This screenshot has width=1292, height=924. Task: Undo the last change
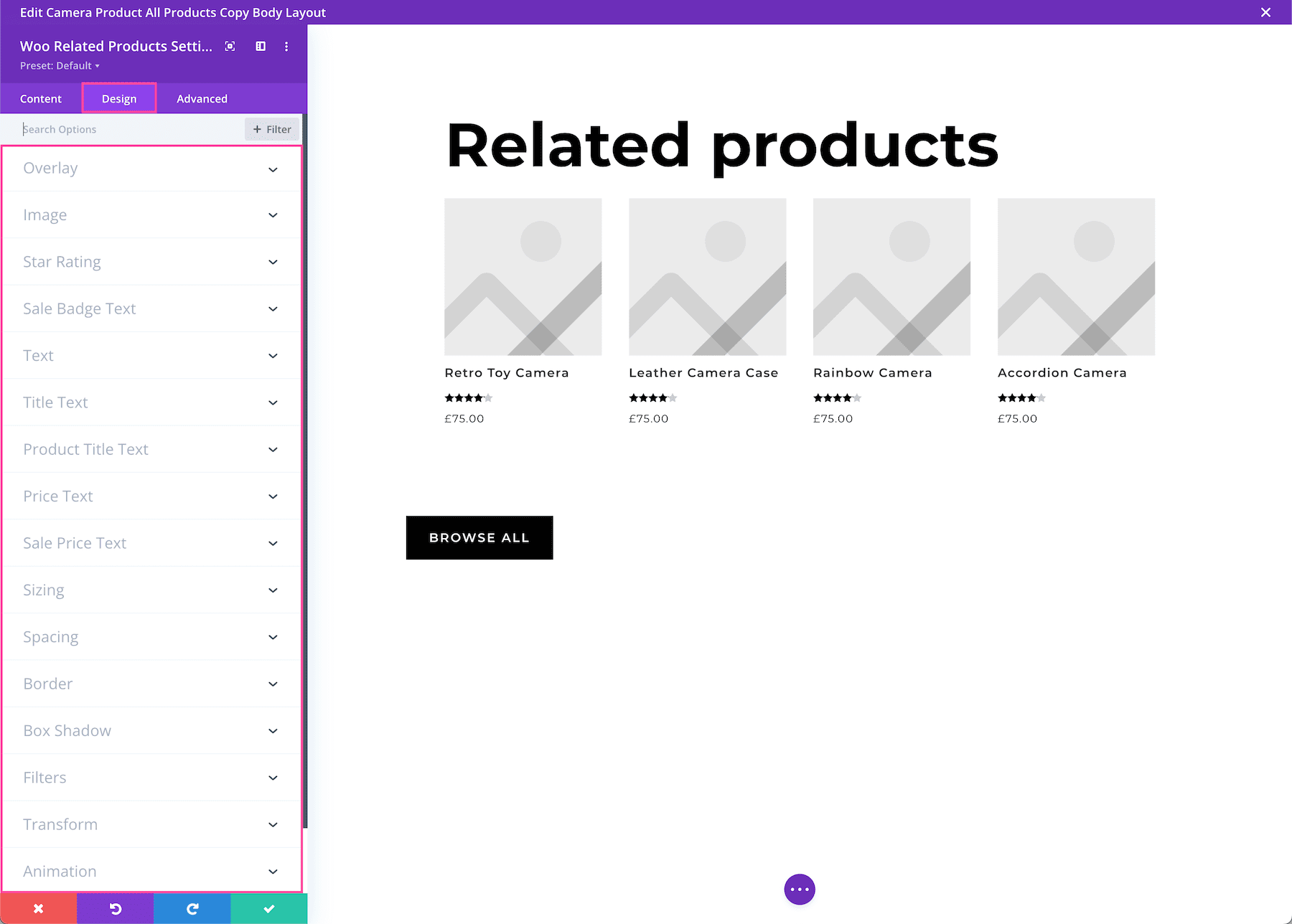point(115,908)
